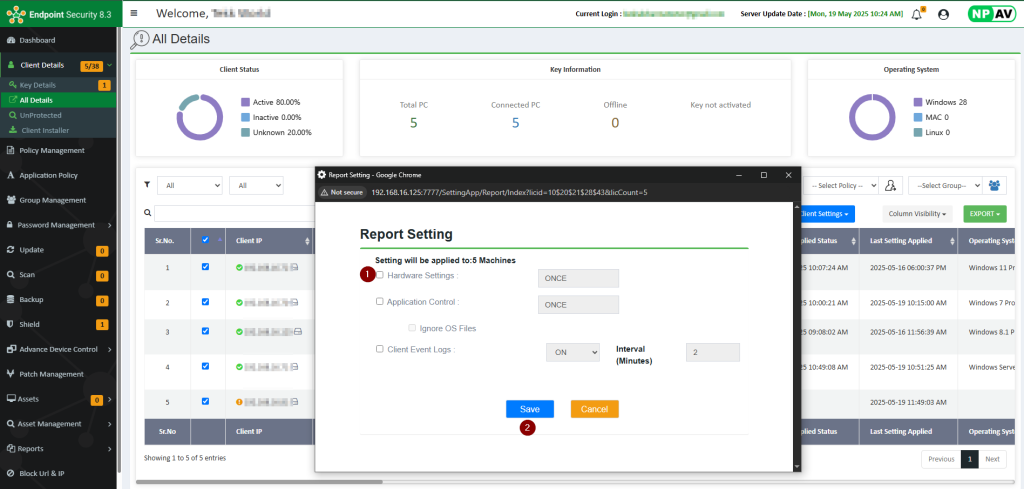1024x489 pixels.
Task: Click the NPAV logo
Action: tap(990, 14)
